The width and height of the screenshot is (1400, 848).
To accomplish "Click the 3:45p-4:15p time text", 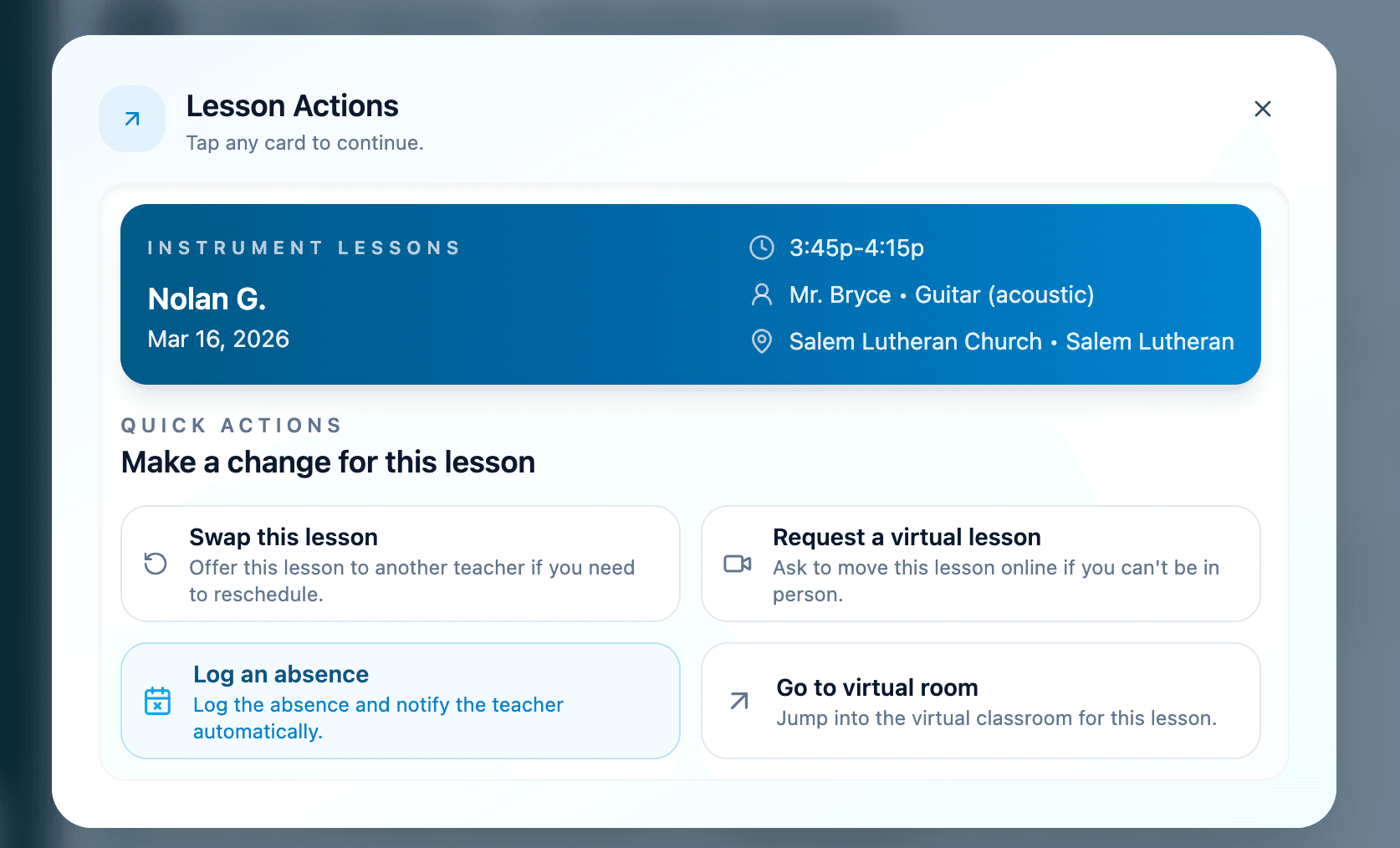I will pos(856,248).
